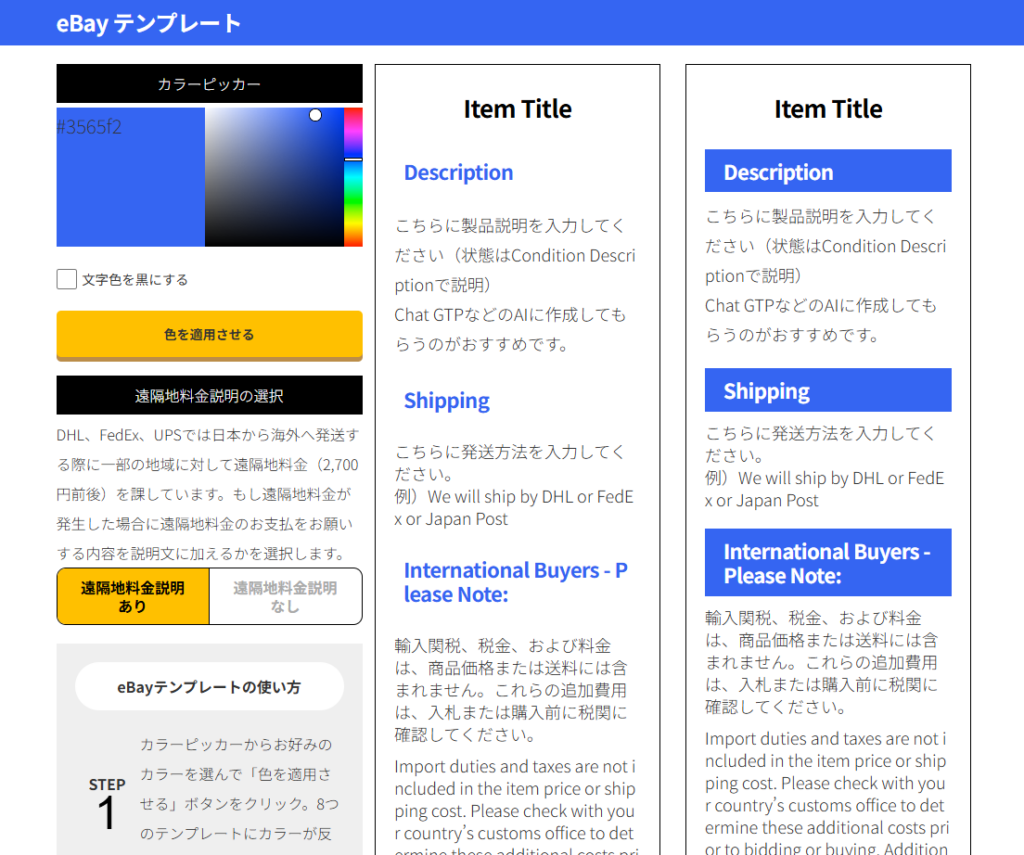Enable the 文字色を黒にする checkbox
Viewport: 1024px width, 855px height.
(x=67, y=280)
